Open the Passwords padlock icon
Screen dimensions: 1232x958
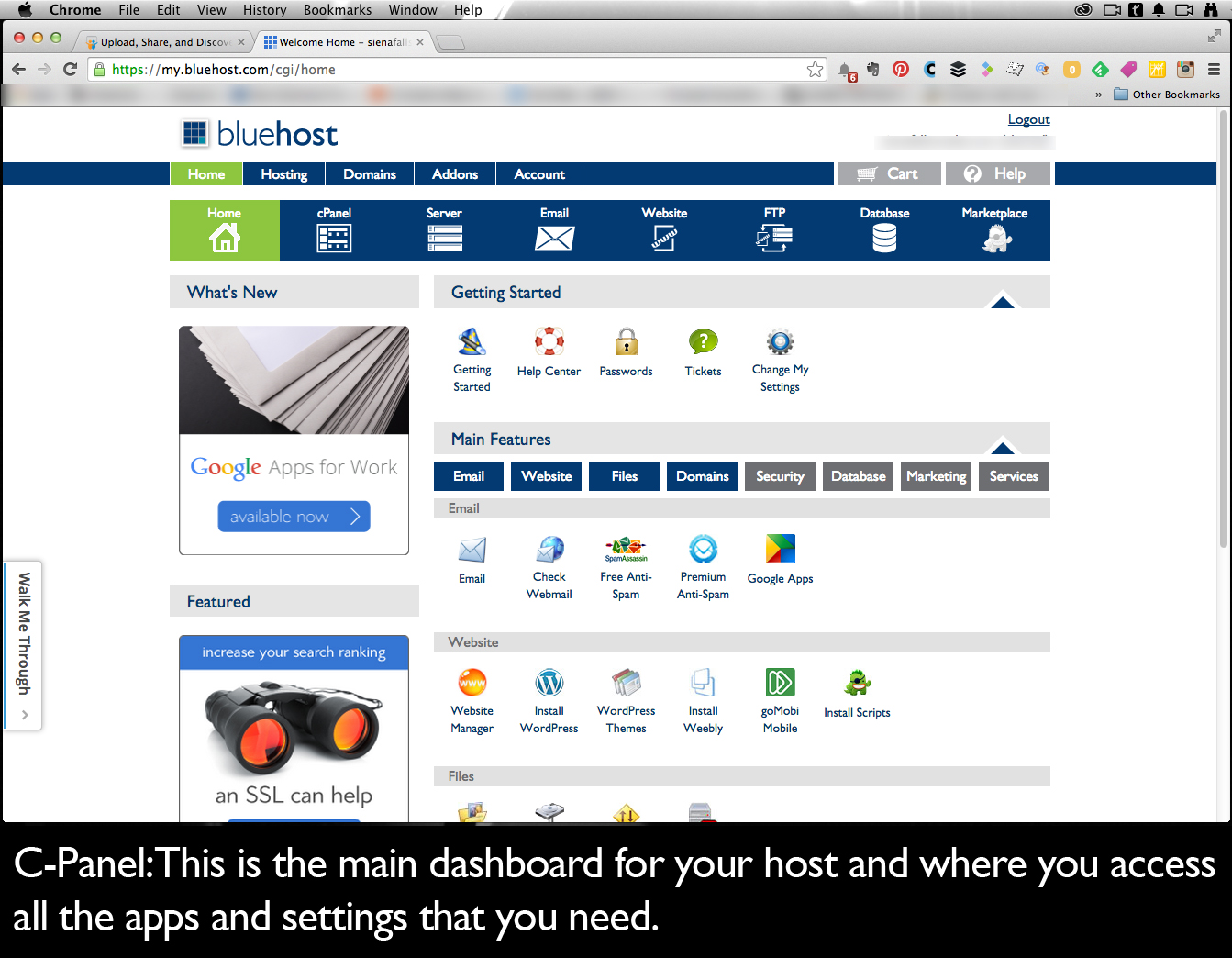point(626,342)
